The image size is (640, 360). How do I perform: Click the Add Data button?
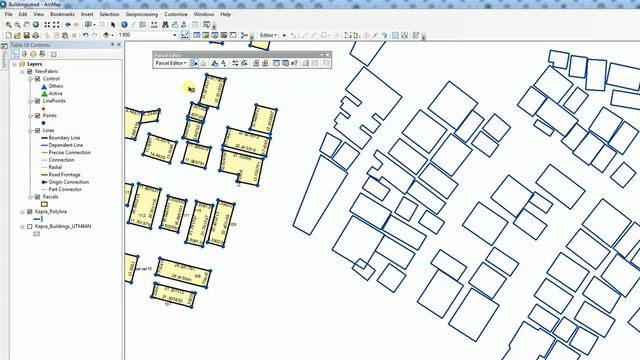(106, 36)
